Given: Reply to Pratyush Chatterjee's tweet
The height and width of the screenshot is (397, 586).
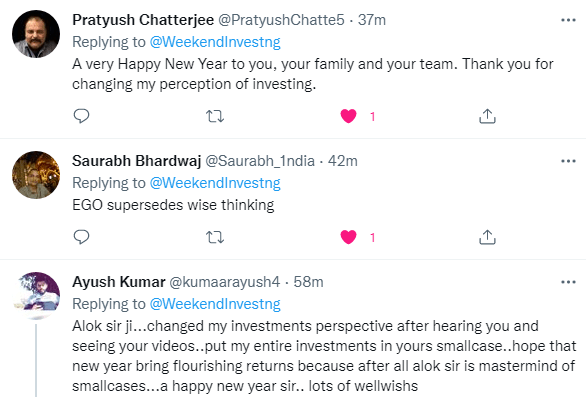Looking at the screenshot, I should pyautogui.click(x=81, y=116).
